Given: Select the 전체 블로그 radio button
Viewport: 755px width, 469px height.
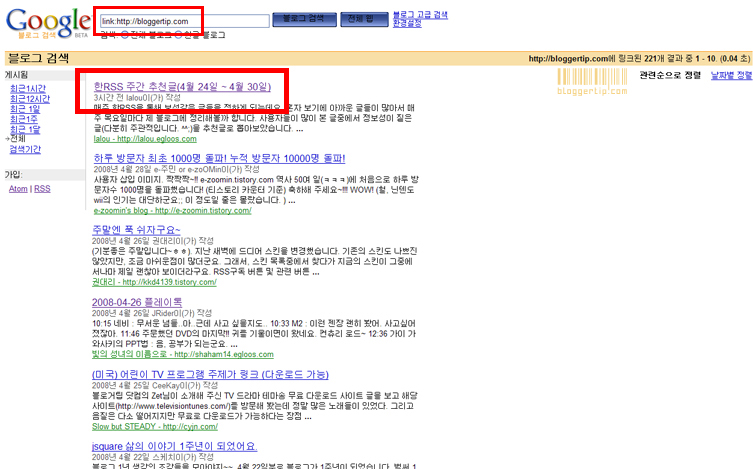Looking at the screenshot, I should pos(125,35).
